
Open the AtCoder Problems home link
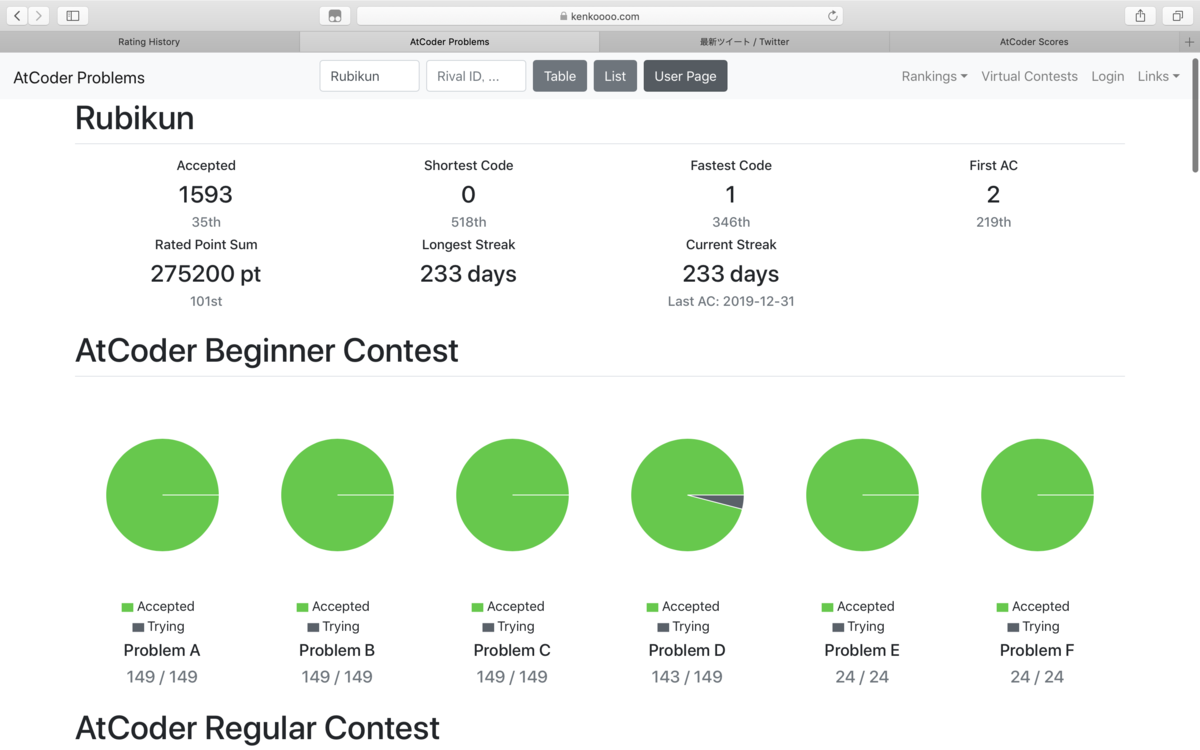coord(79,77)
